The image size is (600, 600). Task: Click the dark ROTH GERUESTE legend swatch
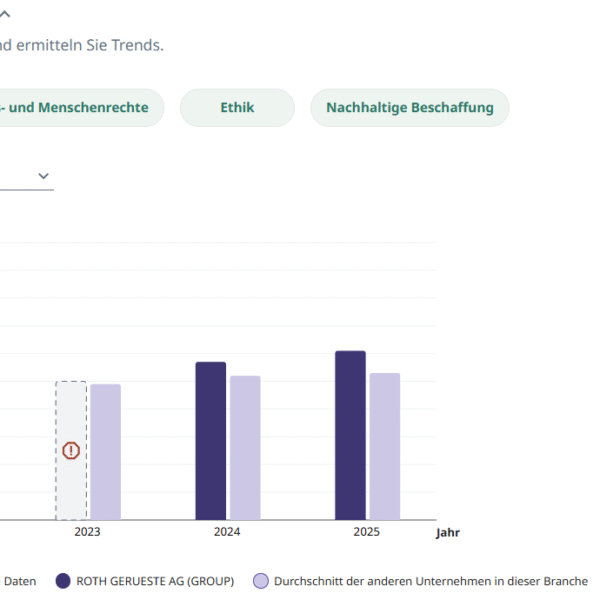[63, 580]
